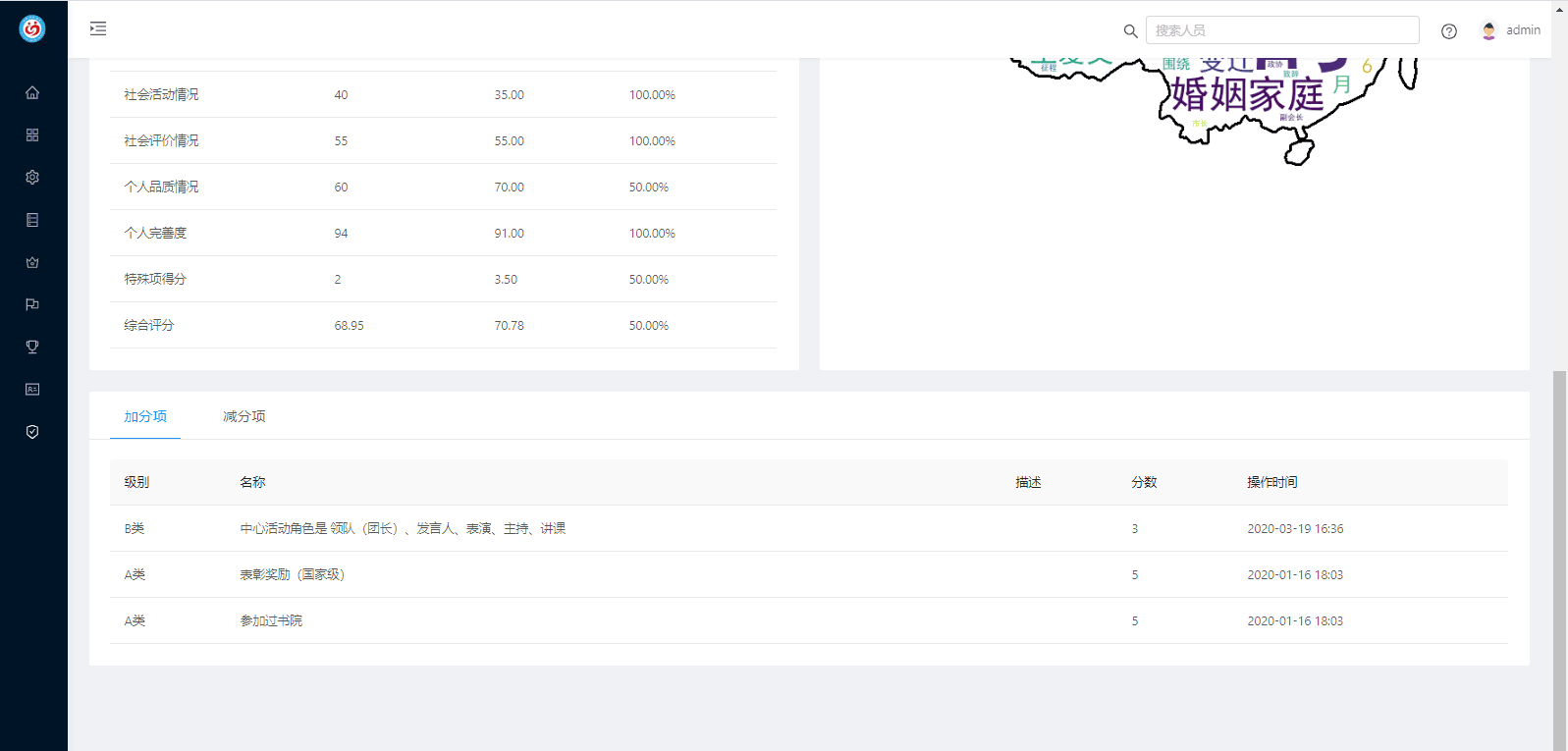Click the 表彰奖励 (国家级) row name

click(293, 574)
